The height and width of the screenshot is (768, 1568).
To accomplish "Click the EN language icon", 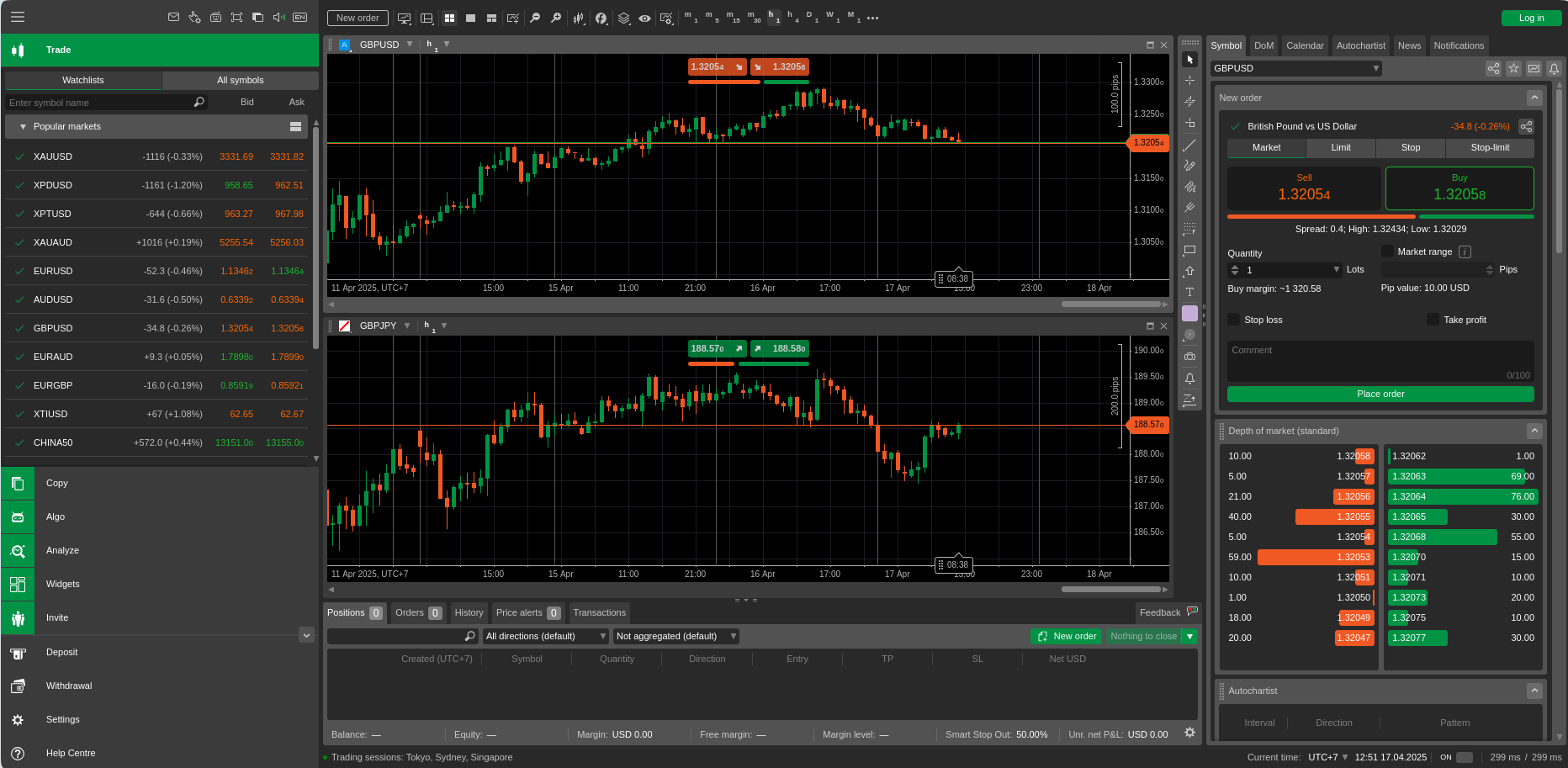I will click(x=299, y=17).
